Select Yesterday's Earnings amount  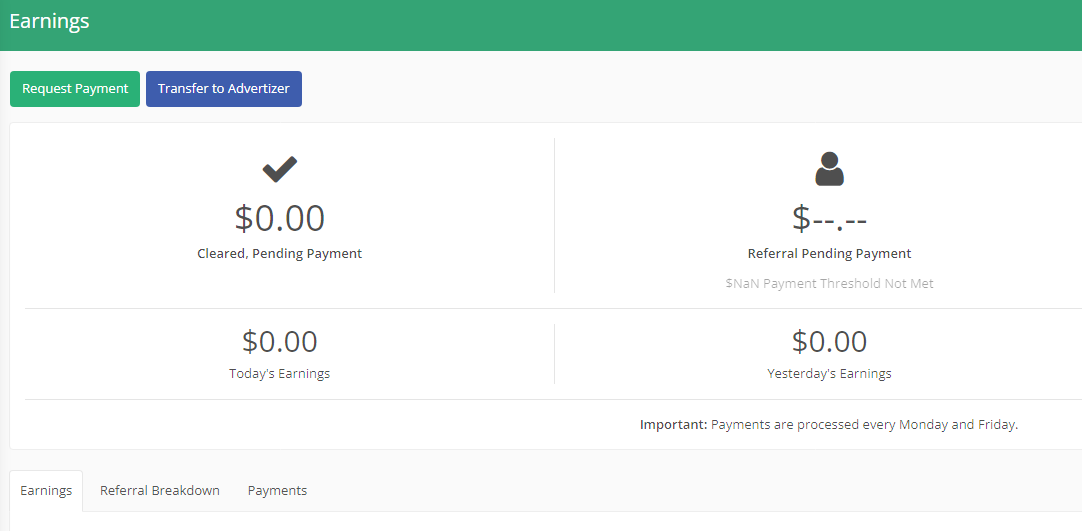[x=829, y=341]
